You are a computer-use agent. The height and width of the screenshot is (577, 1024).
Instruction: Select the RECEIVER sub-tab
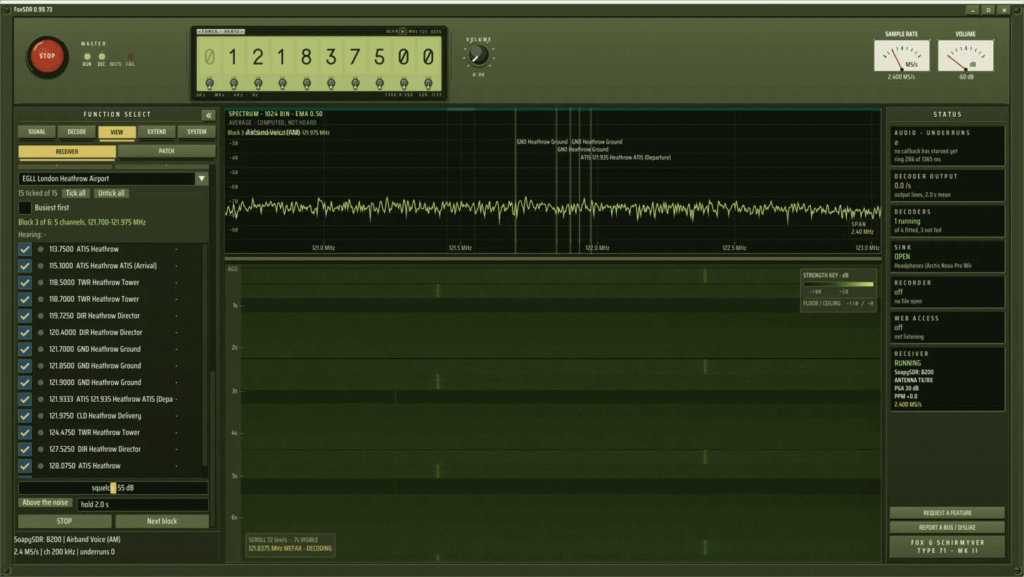[x=67, y=151]
